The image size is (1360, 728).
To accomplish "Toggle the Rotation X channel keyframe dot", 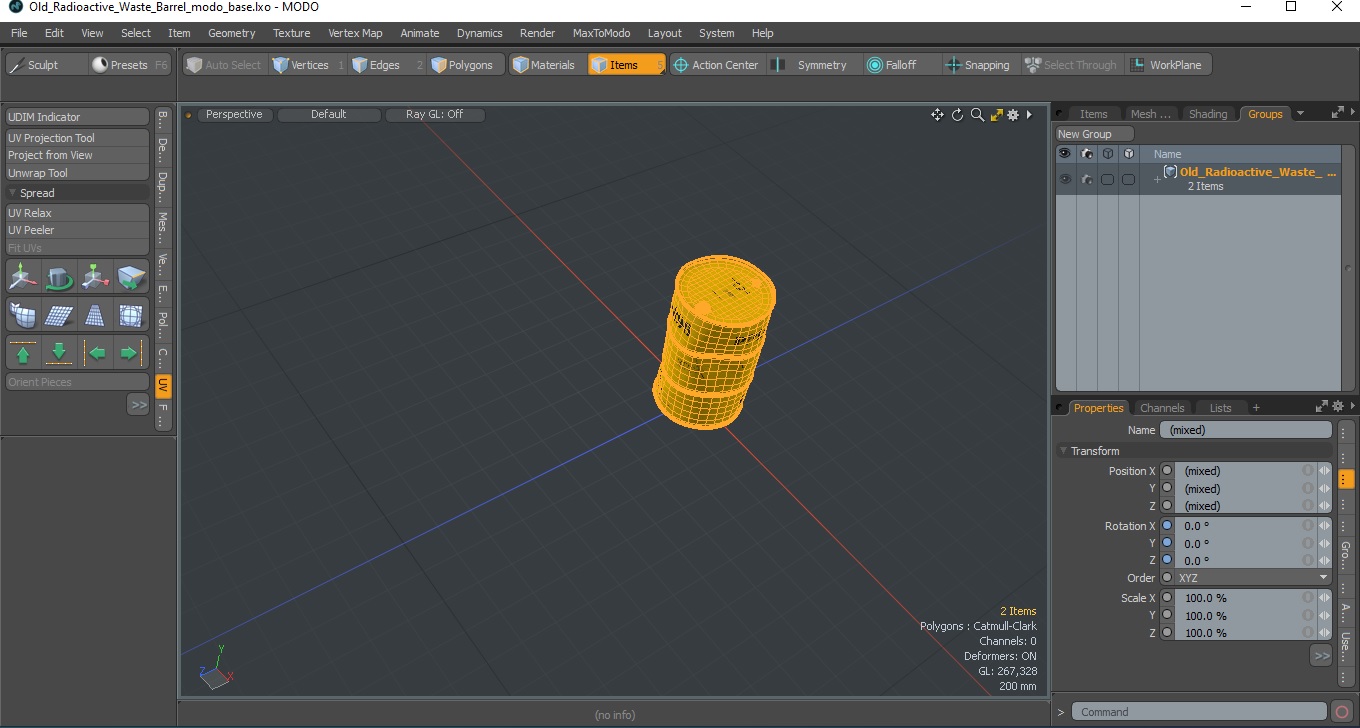I will [1167, 525].
